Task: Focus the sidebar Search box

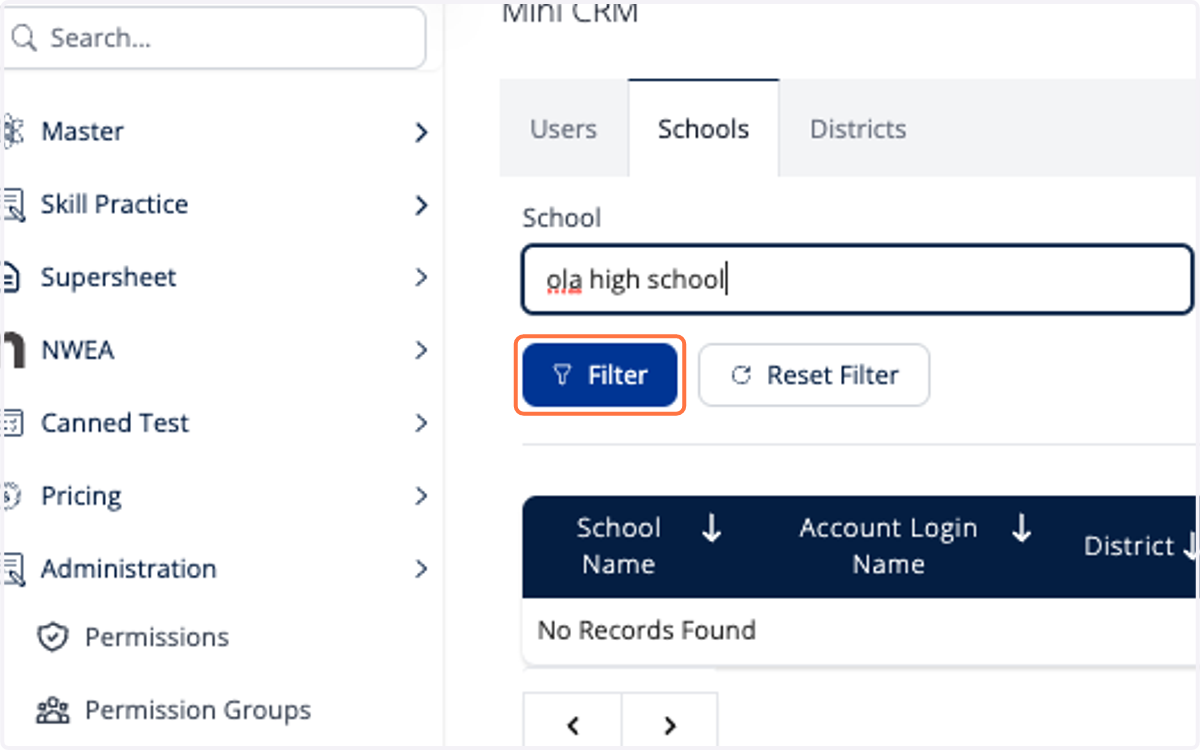Action: coord(215,38)
